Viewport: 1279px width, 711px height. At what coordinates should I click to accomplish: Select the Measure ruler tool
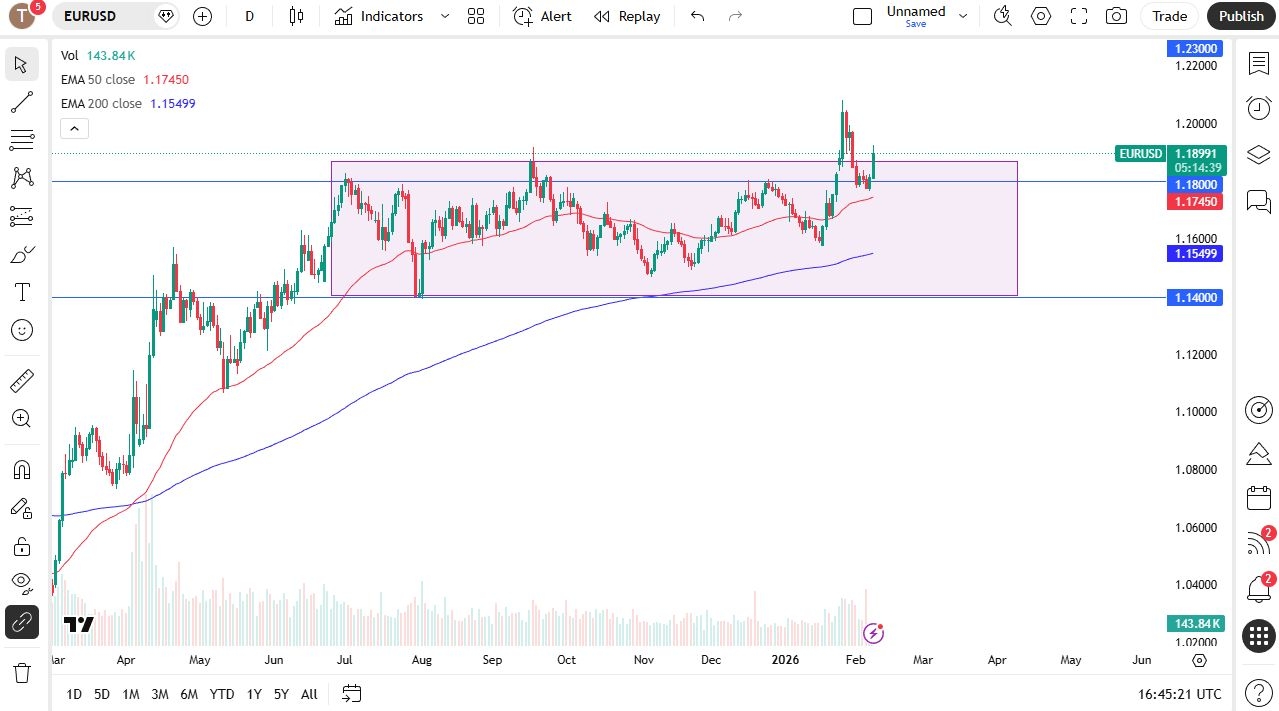point(22,380)
